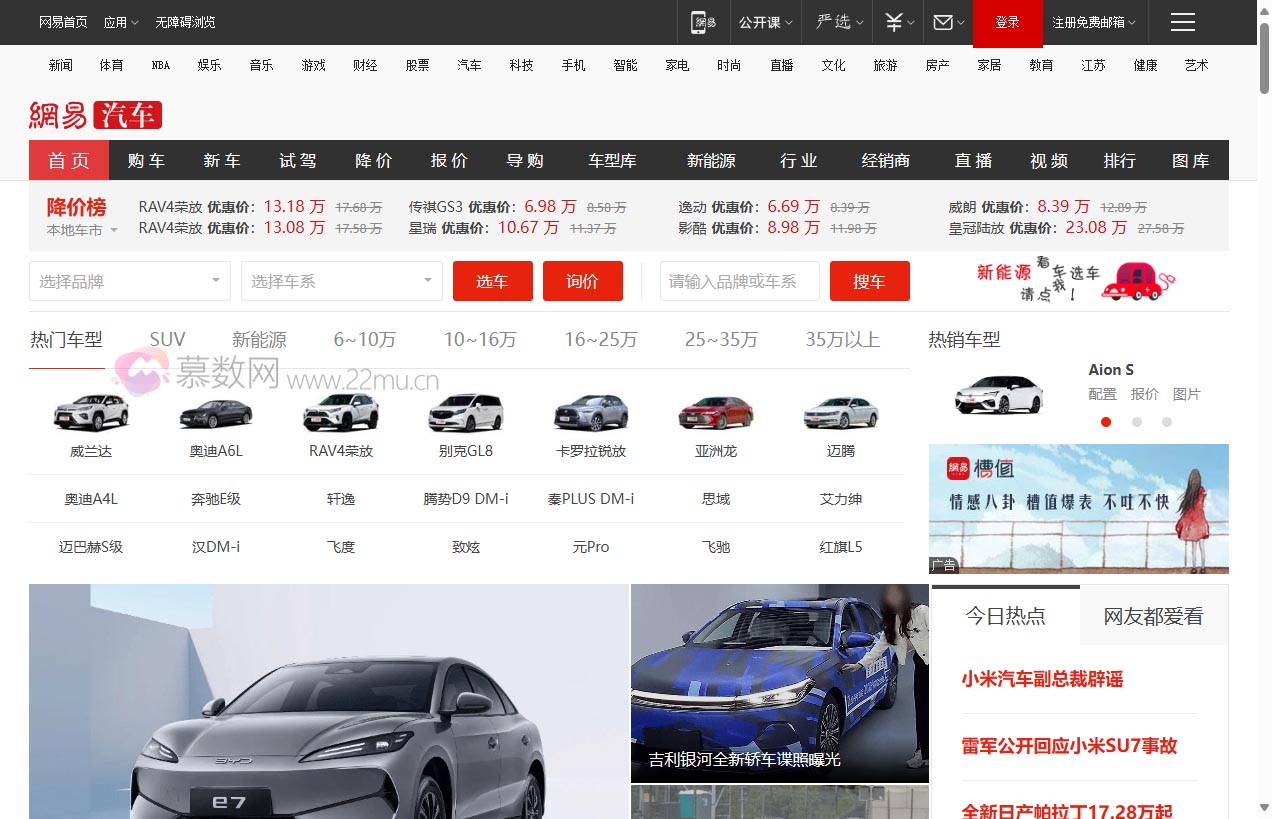Viewport: 1272px width, 819px height.
Task: Click the 网易汽车 logo
Action: point(93,114)
